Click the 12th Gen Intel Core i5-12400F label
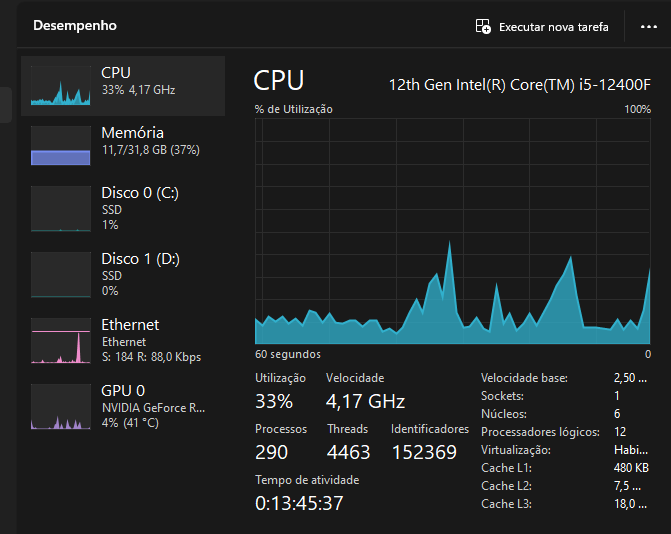Viewport: 671px width, 534px height. pos(520,85)
